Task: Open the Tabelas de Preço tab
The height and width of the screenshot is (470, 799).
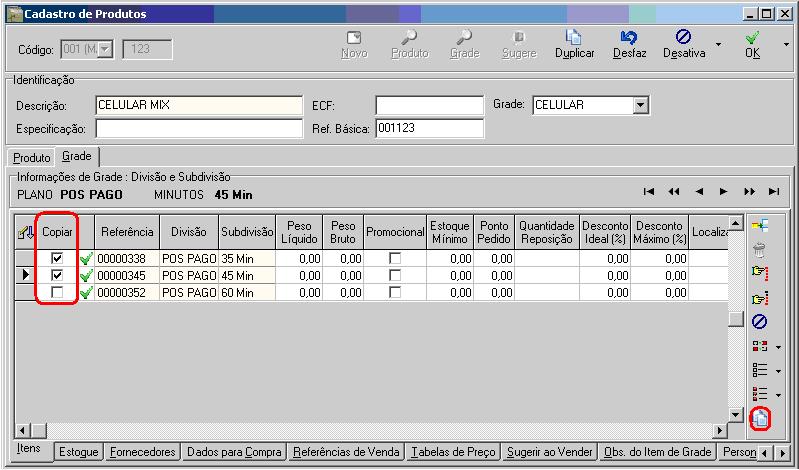Action: pos(453,452)
